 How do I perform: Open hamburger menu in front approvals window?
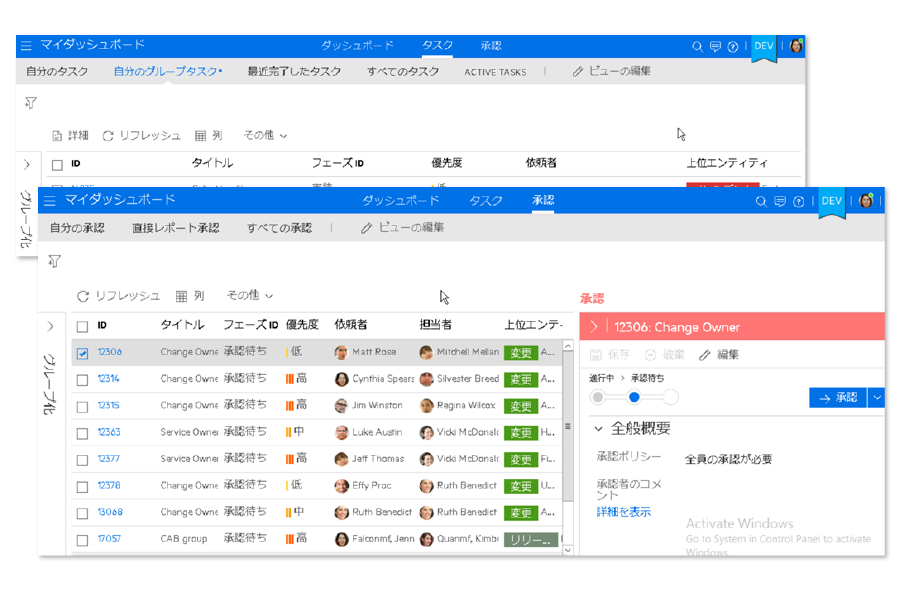(50, 201)
